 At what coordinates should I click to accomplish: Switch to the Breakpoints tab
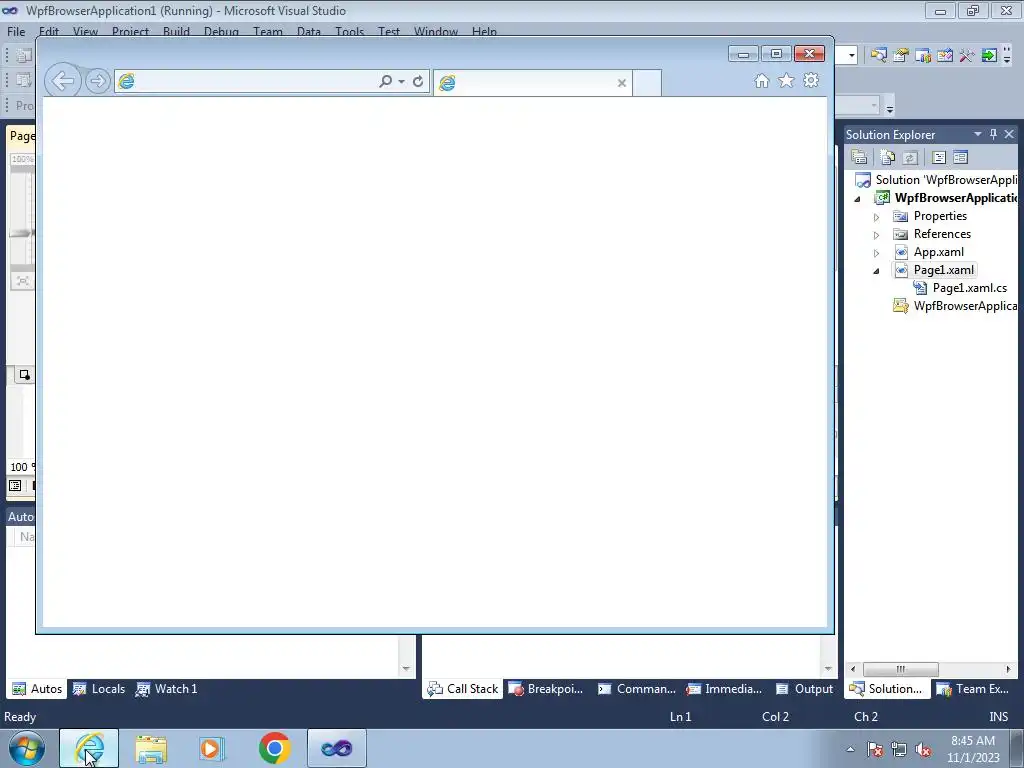tap(545, 689)
